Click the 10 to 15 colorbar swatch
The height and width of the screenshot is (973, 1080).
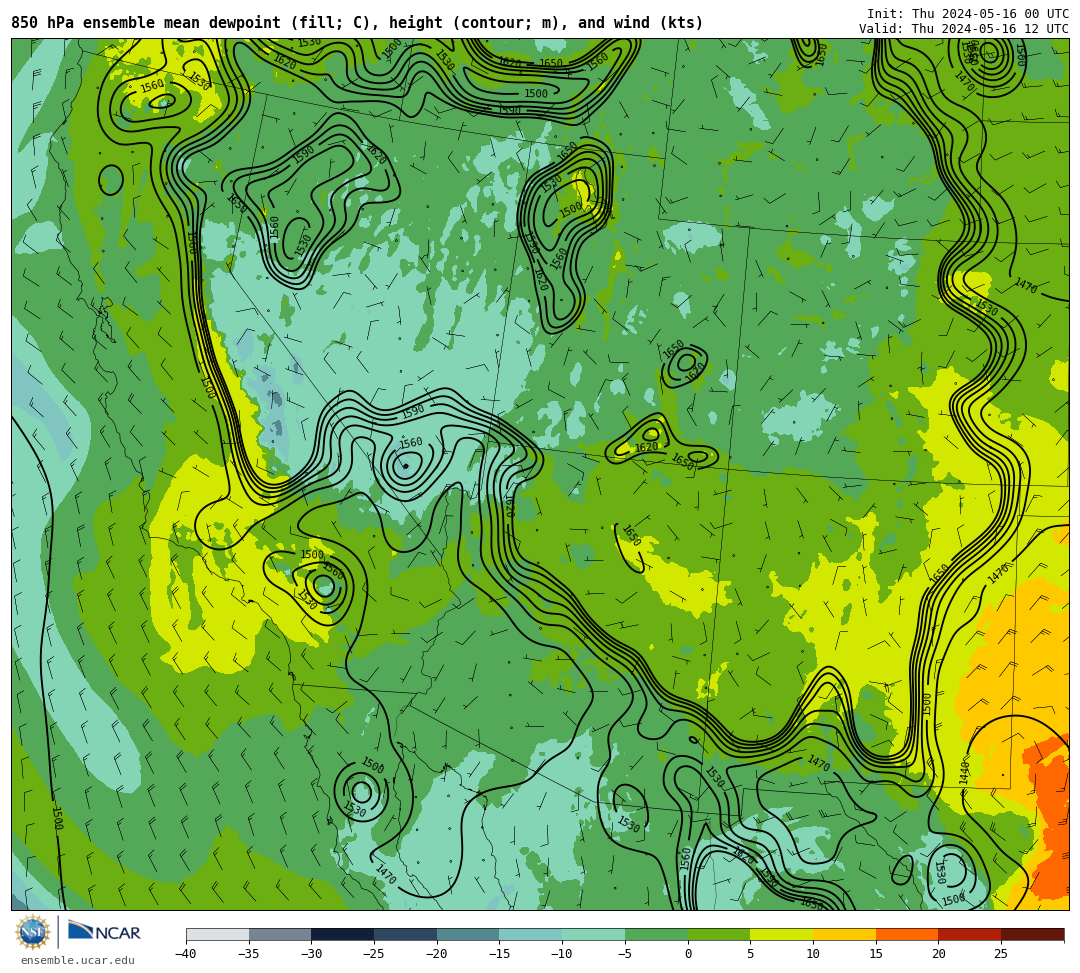(x=844, y=934)
